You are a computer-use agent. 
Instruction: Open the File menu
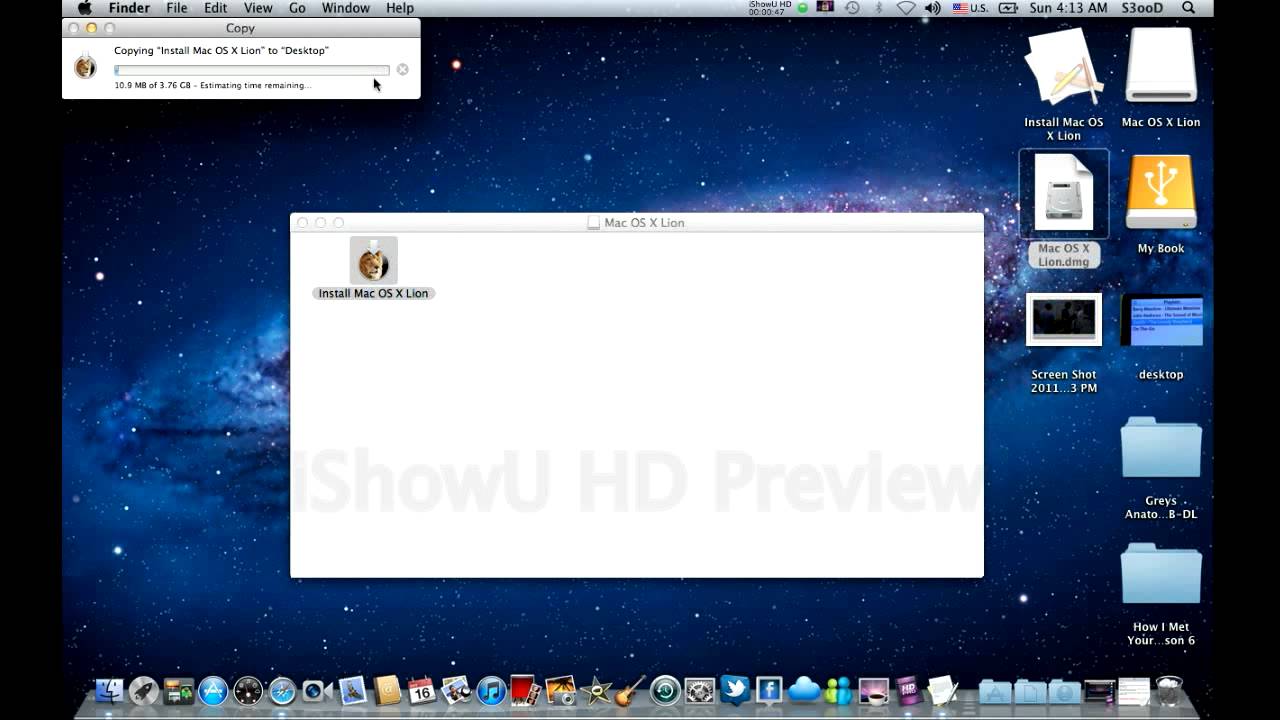click(x=177, y=8)
